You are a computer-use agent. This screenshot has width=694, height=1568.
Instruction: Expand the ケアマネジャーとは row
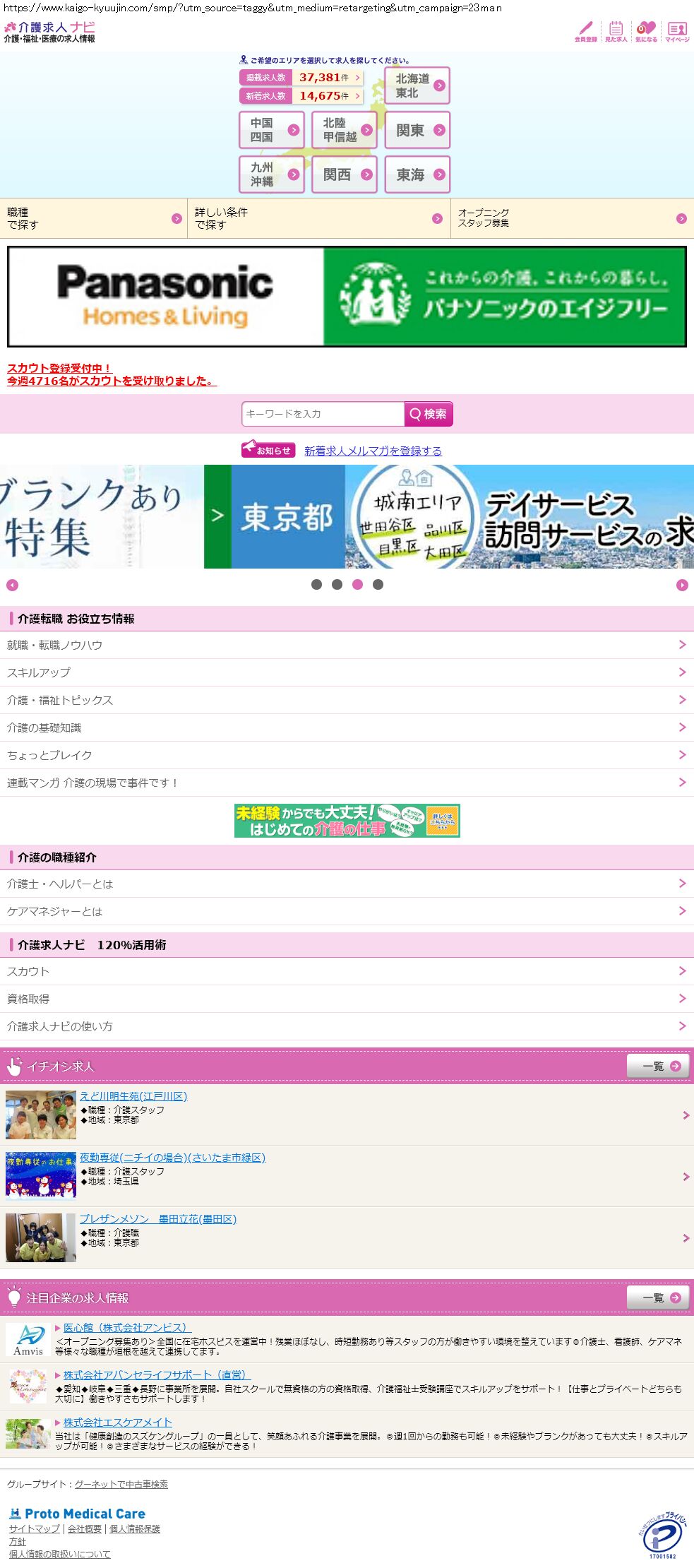click(x=347, y=911)
